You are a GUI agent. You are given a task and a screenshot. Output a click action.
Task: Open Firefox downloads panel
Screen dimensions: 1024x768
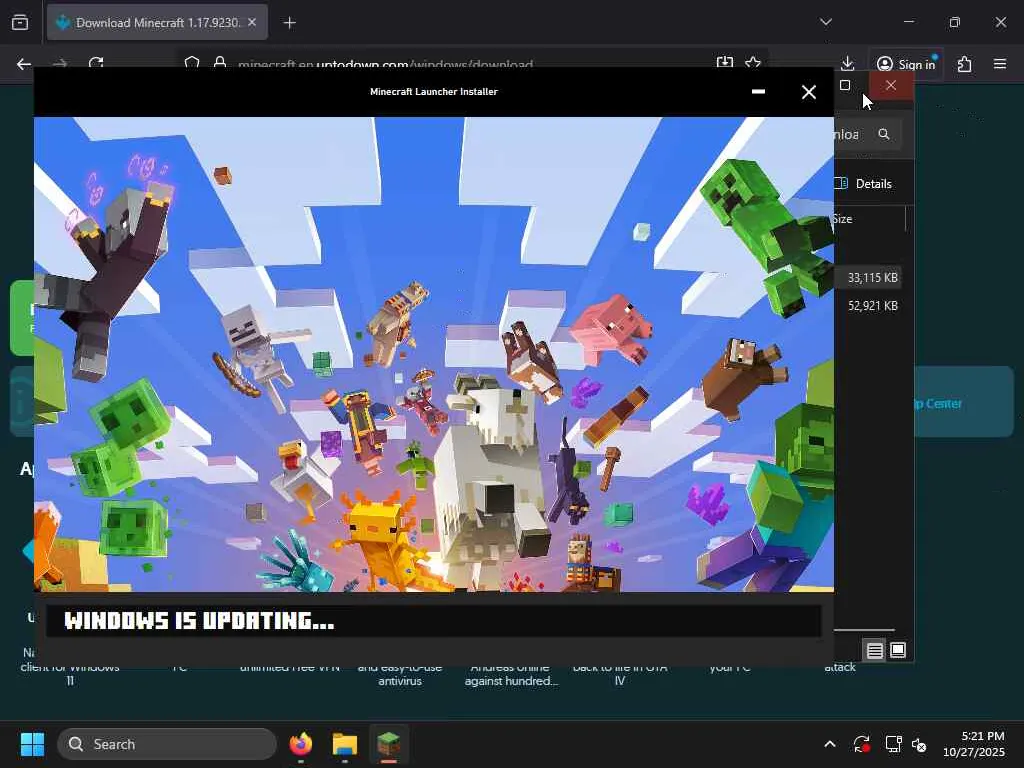[x=848, y=63]
